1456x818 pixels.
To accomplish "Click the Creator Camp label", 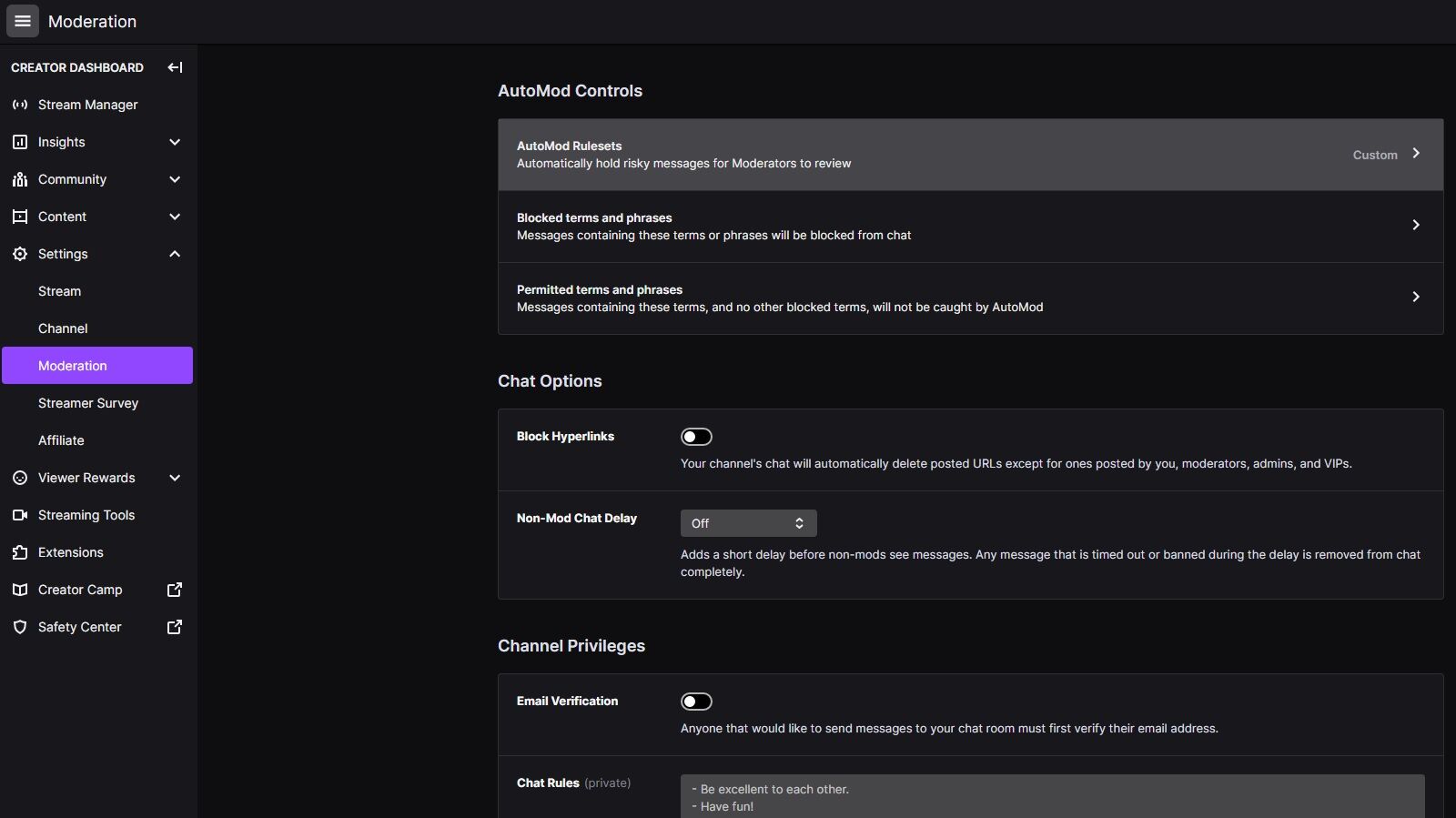I will click(x=80, y=590).
